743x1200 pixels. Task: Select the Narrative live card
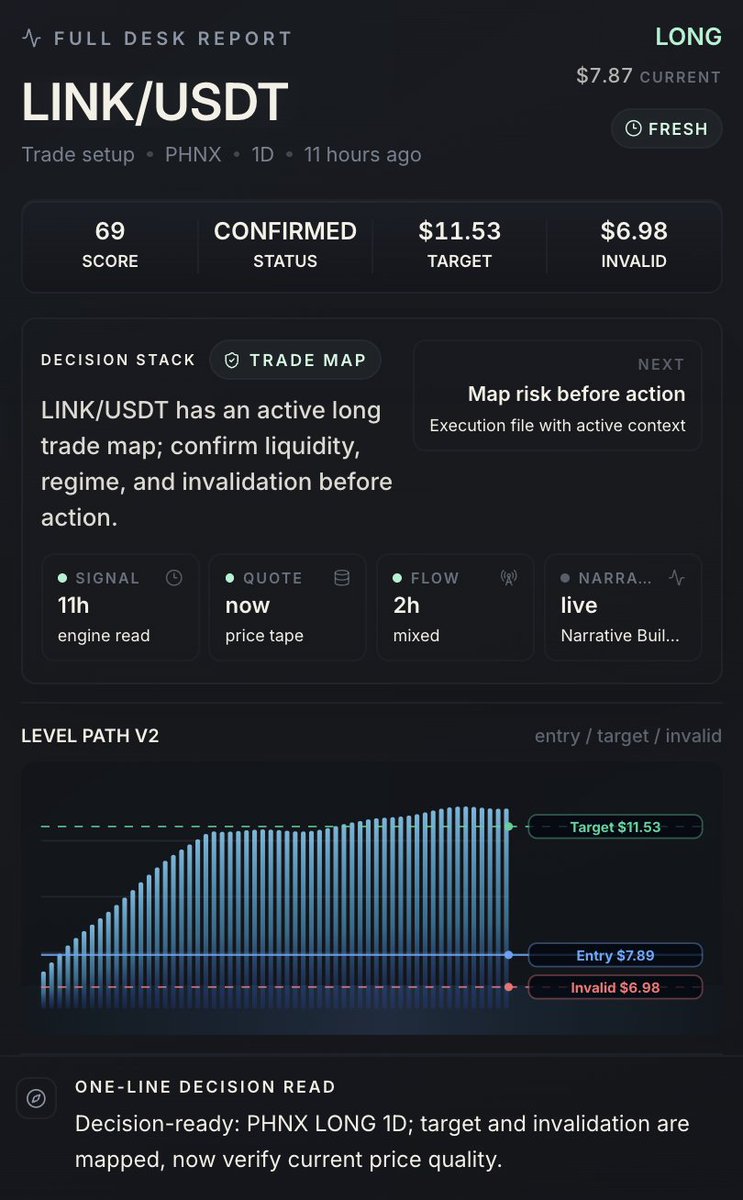[623, 607]
